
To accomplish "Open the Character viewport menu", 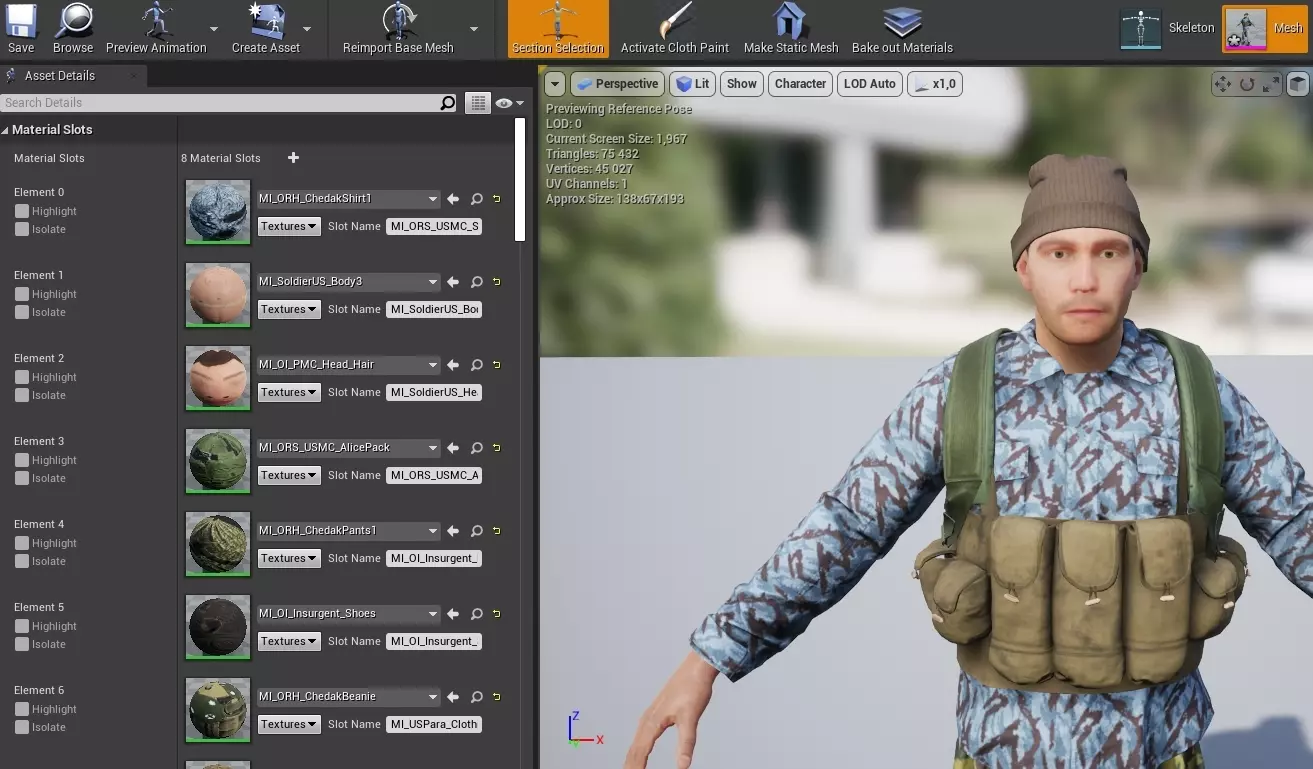I will (x=800, y=84).
